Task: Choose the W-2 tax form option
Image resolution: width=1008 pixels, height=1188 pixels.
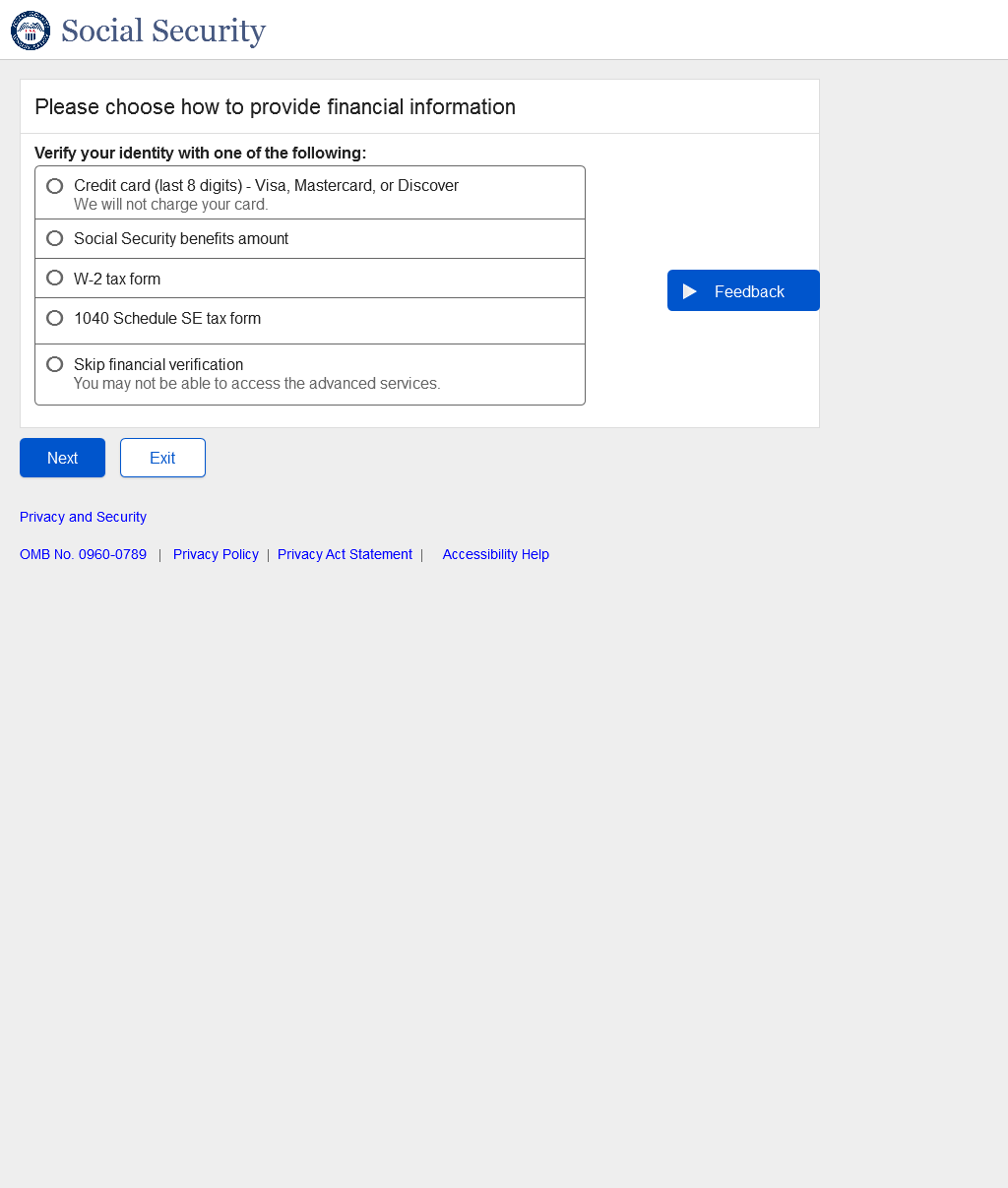Action: [55, 278]
